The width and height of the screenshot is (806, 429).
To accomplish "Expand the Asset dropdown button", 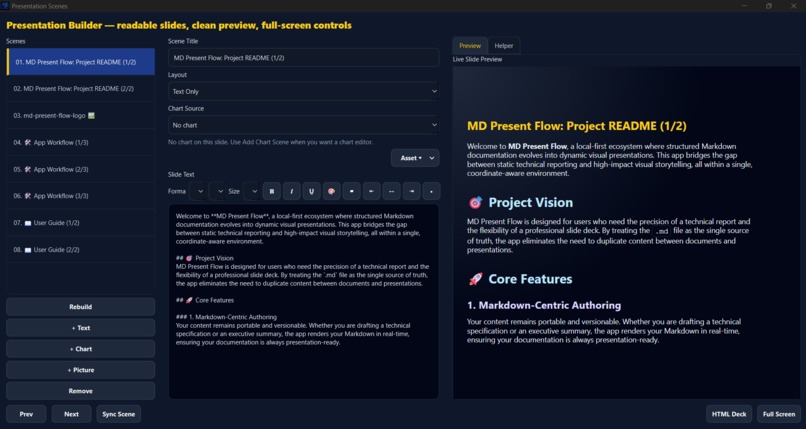I will (415, 158).
